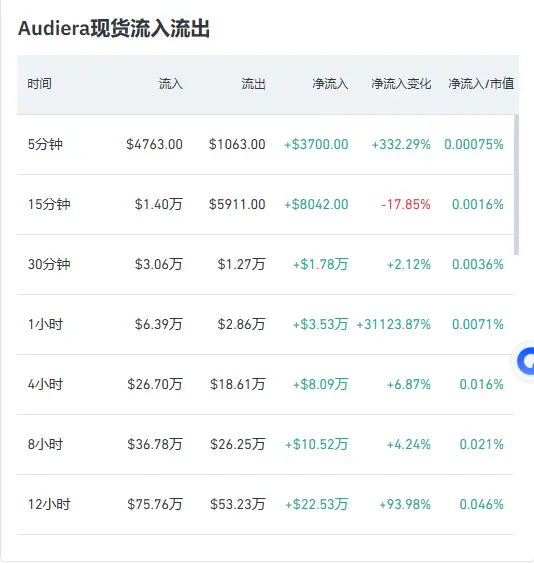The image size is (534, 563).
Task: Click the red -17.85% change value
Action: 406,204
